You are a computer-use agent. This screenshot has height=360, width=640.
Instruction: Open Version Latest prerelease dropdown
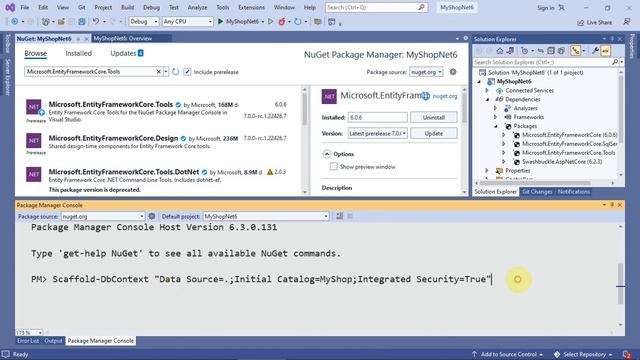(377, 133)
